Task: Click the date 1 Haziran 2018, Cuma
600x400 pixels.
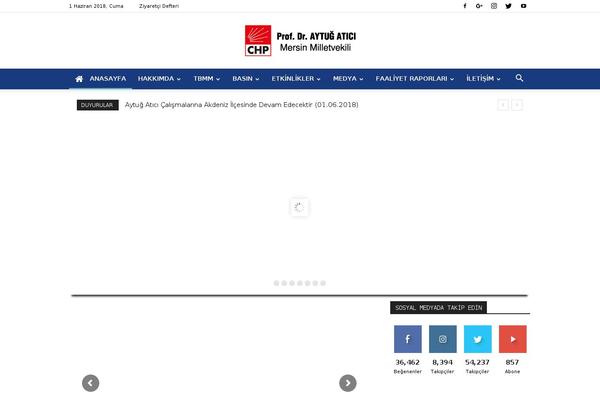Action: click(96, 6)
